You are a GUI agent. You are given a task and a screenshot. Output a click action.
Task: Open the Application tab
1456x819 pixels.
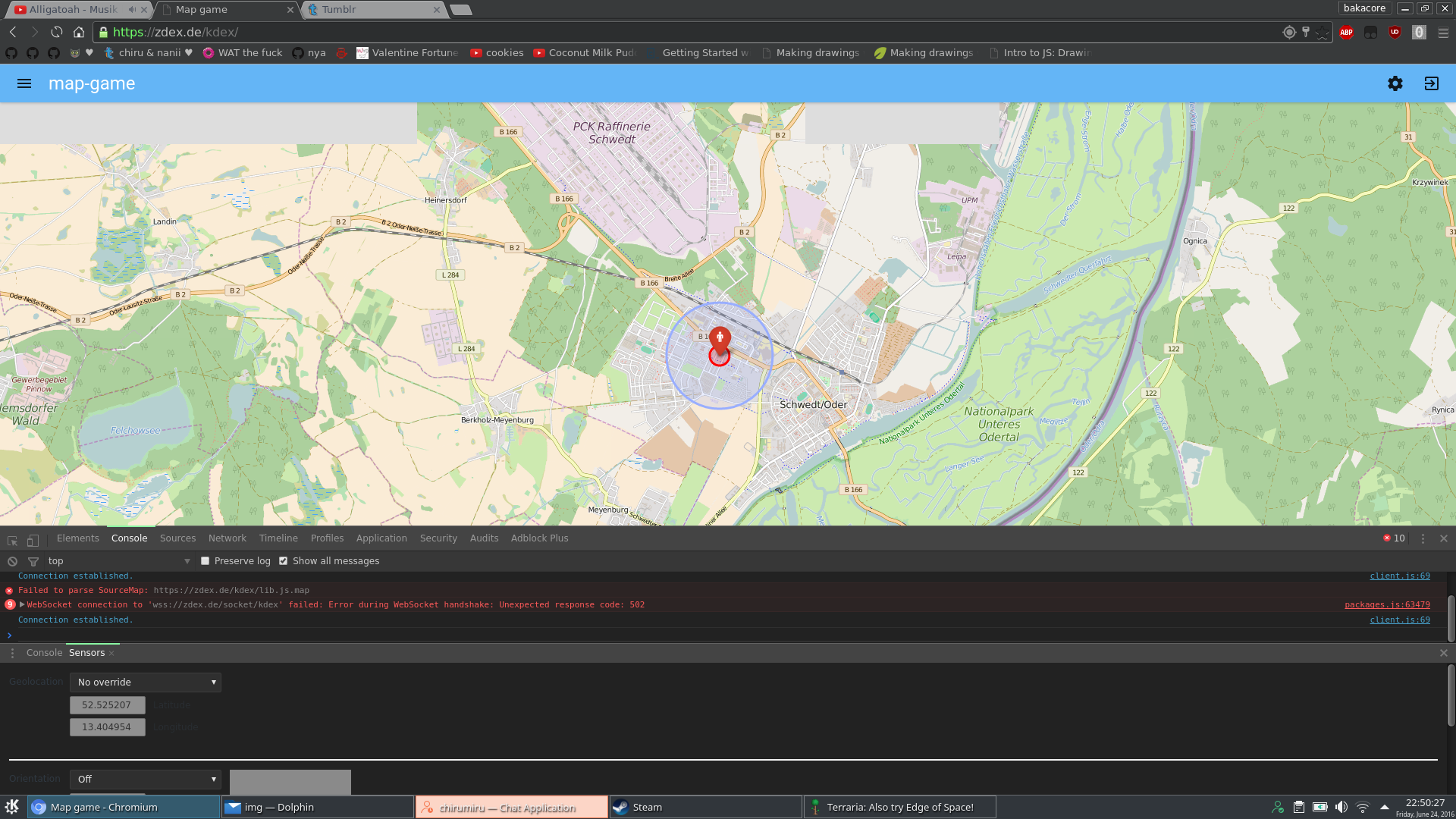[381, 538]
